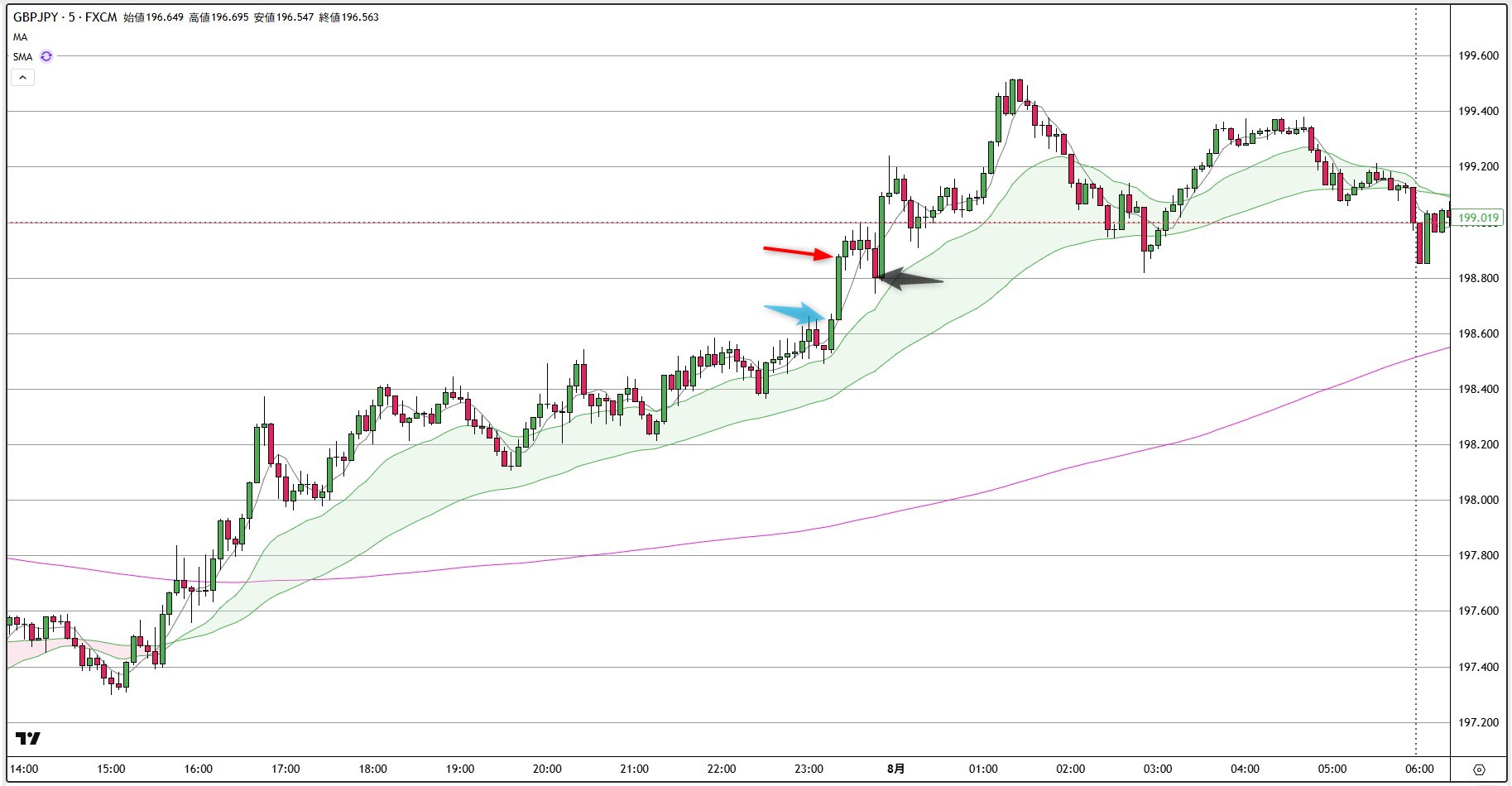This screenshot has height=786, width=1512.
Task: Click the green 199.019 current price label
Action: coord(1479,218)
